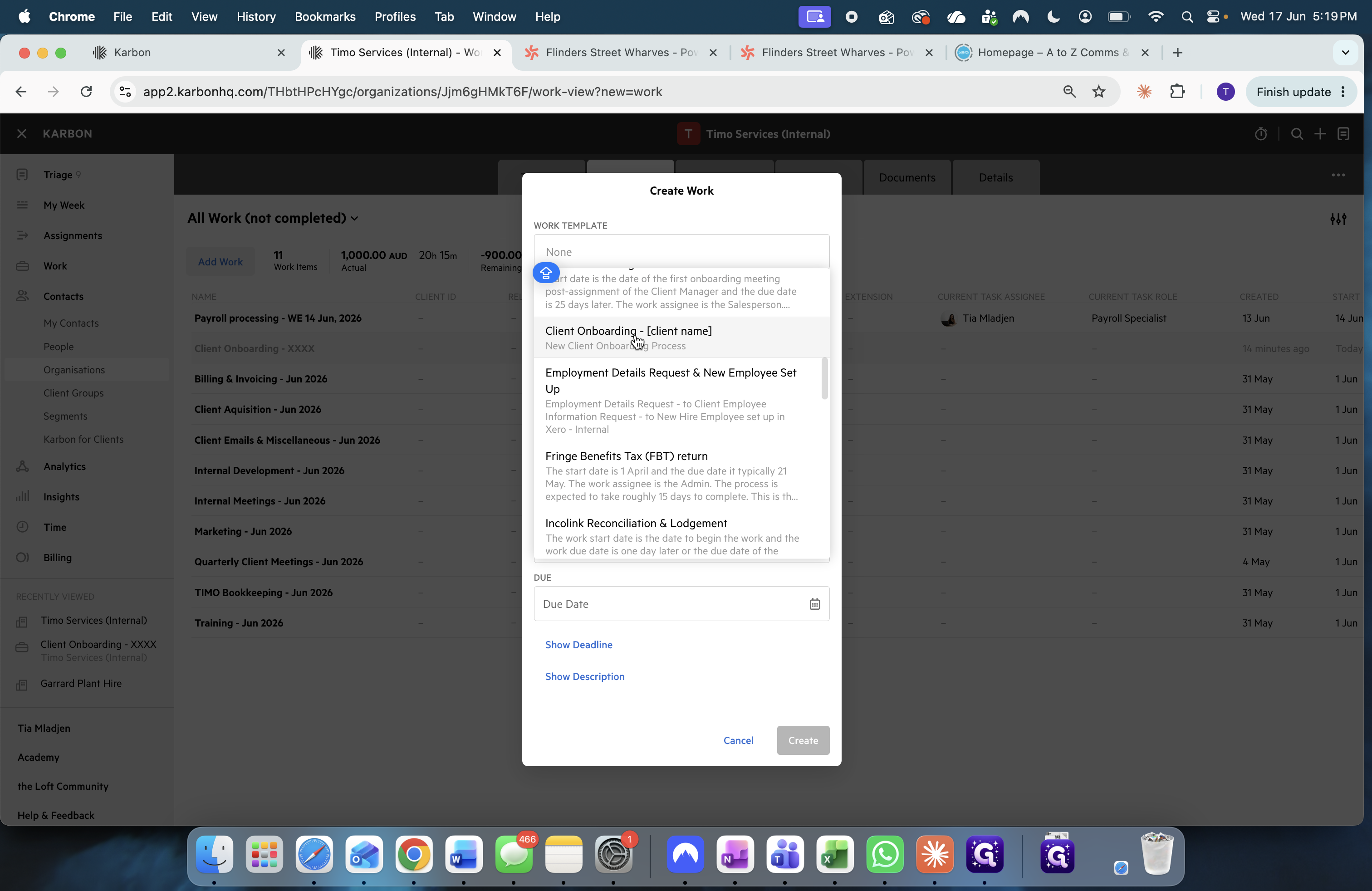Click the orange asterisk extension icon
Screen dimensions: 1372x891
click(1144, 92)
